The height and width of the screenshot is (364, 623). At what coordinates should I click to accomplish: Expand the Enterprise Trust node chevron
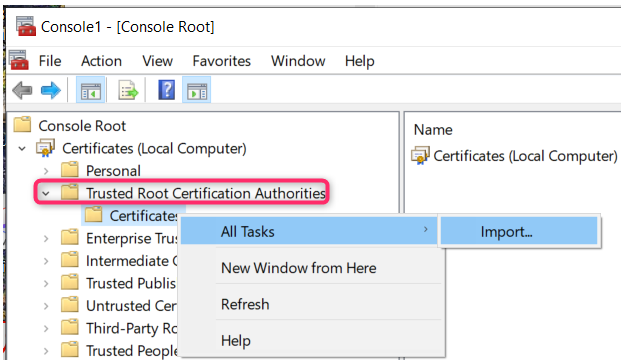[46, 238]
